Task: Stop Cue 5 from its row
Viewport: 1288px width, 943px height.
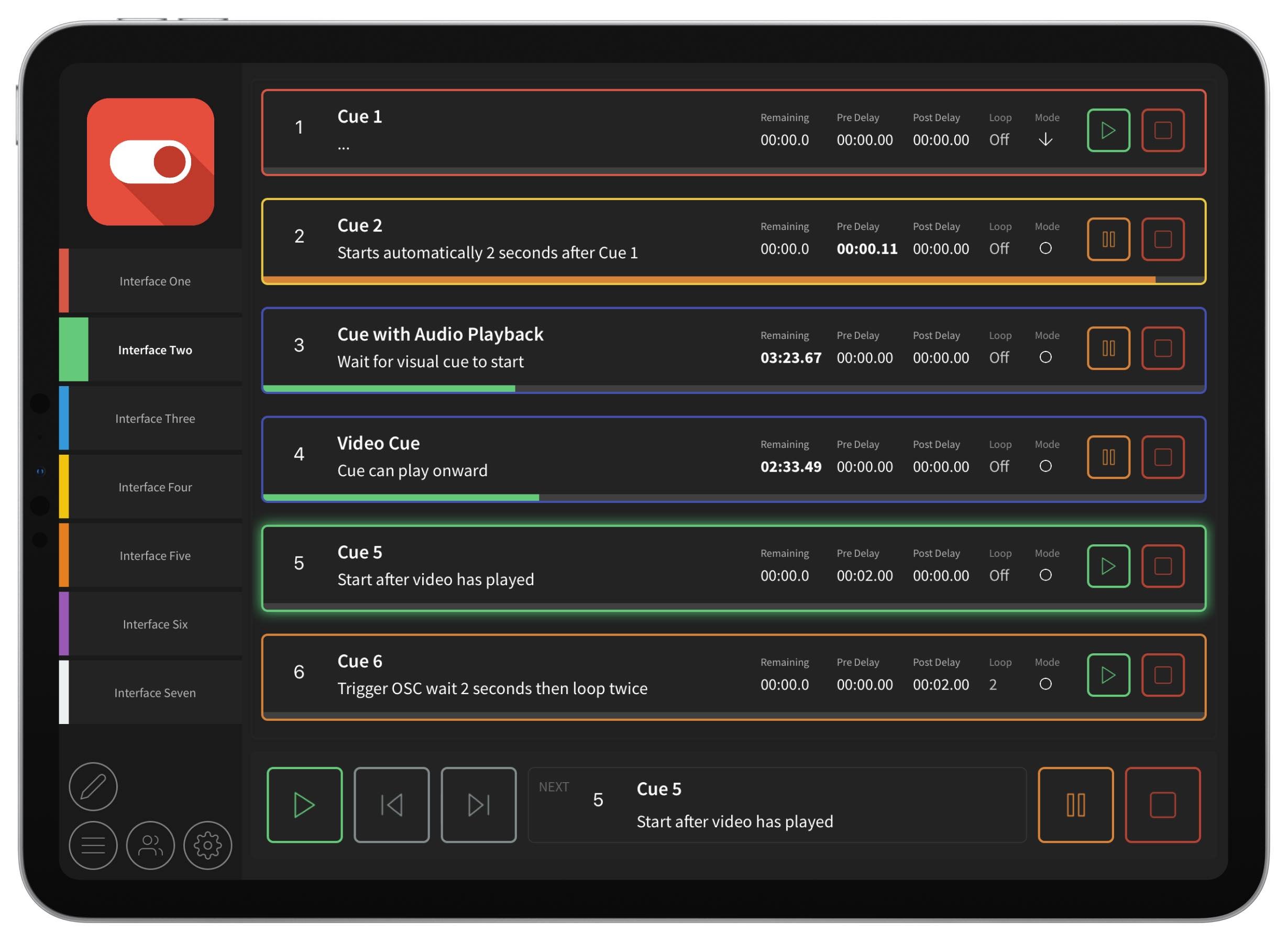Action: pos(1162,566)
